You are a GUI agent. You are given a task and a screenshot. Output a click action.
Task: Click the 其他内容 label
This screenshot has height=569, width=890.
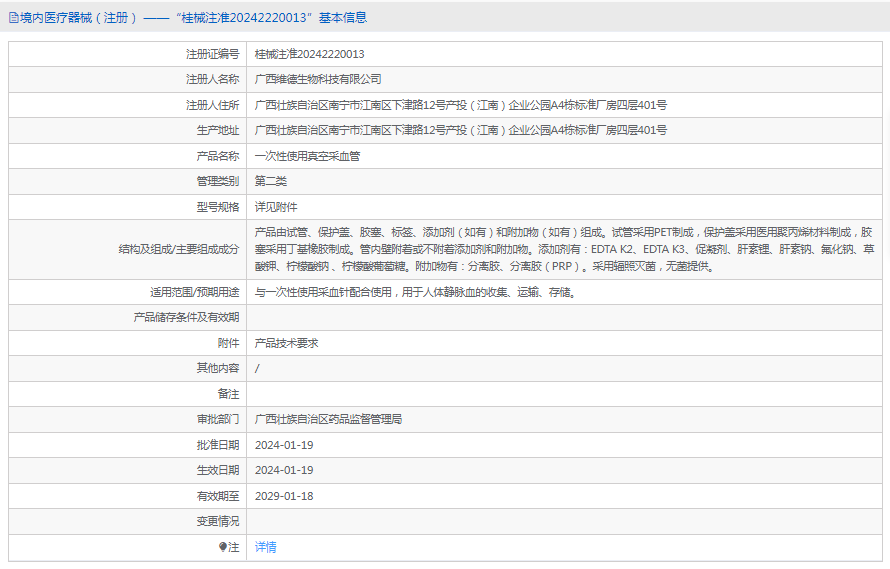[x=218, y=368]
